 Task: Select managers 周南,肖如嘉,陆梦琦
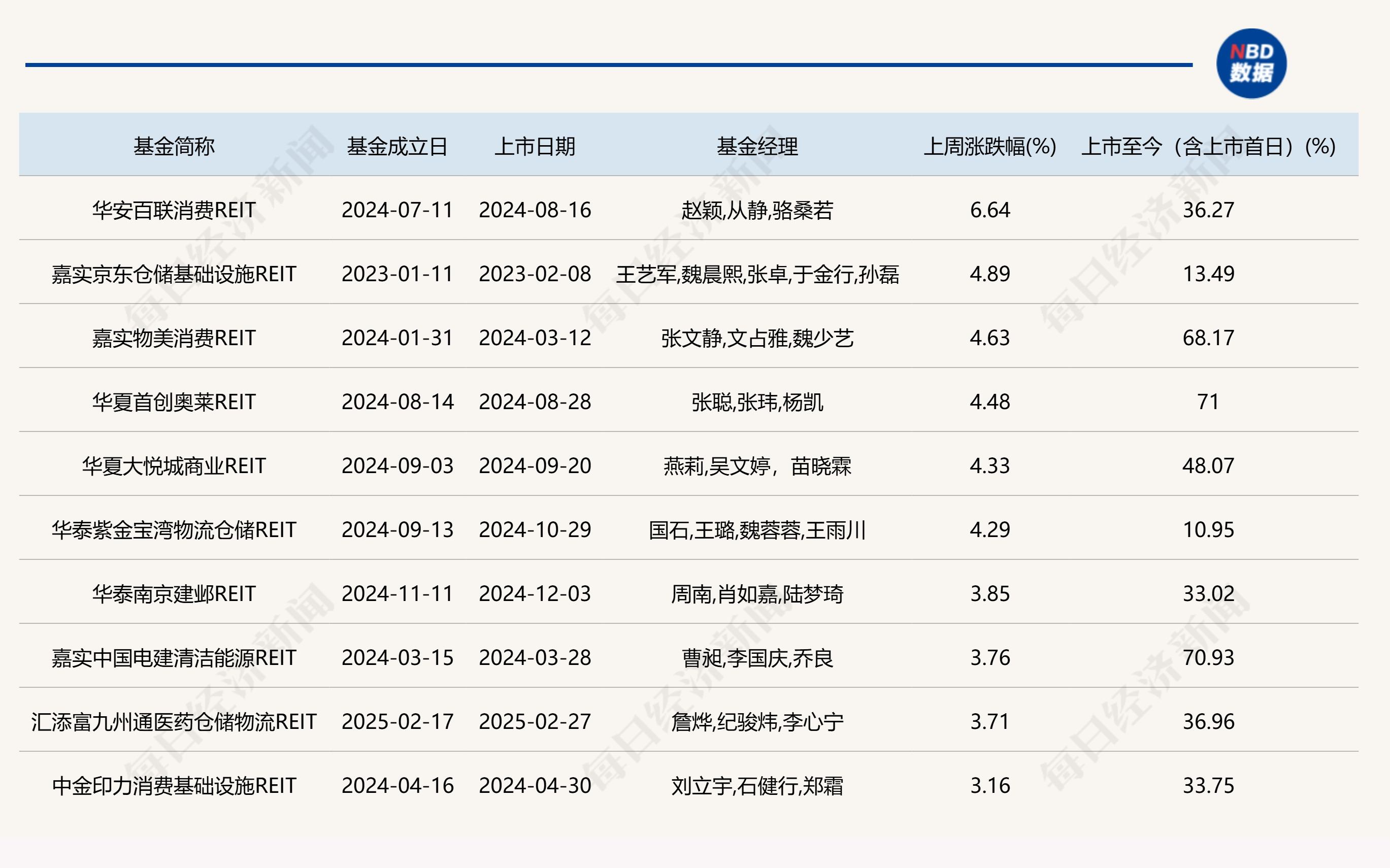(x=757, y=593)
